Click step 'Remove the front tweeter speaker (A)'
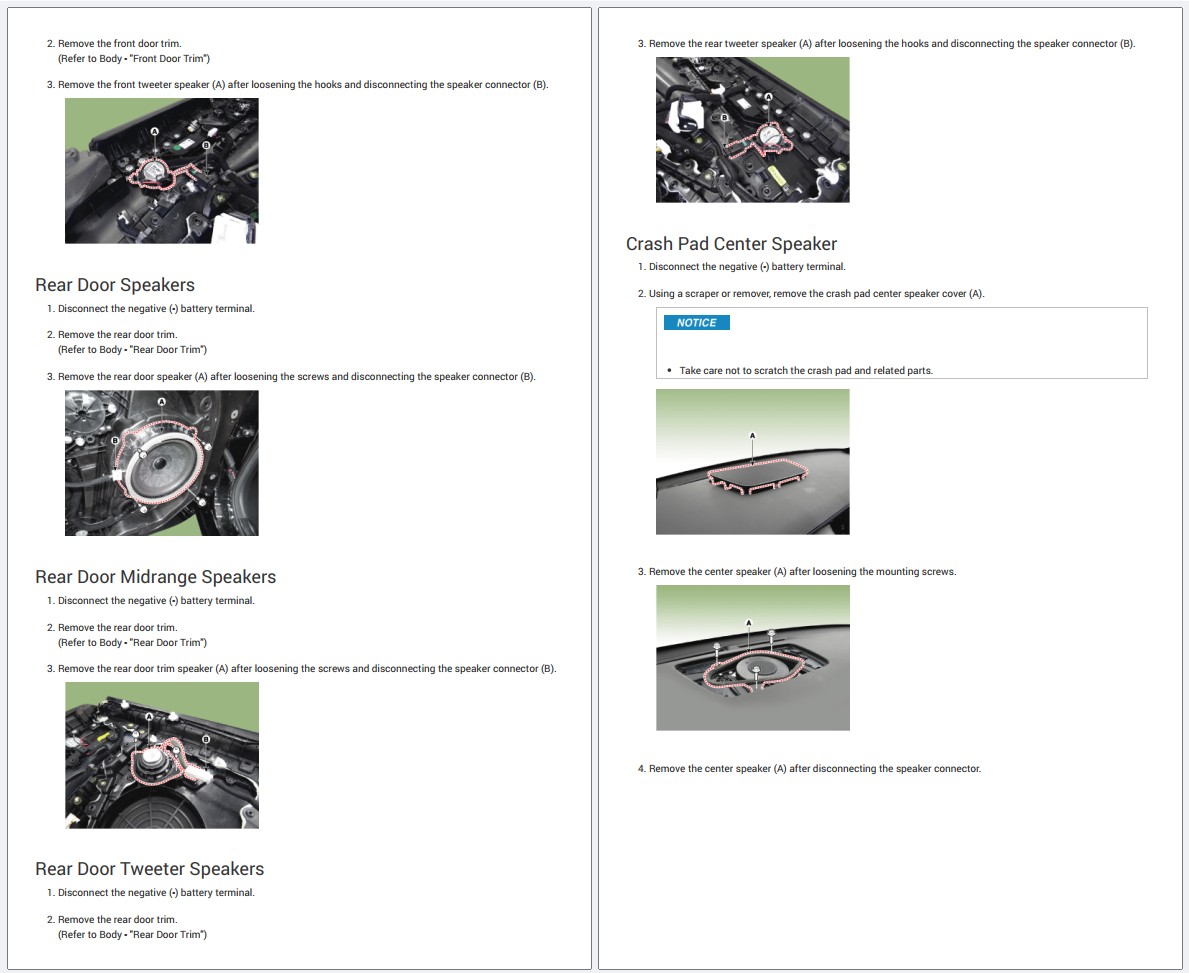The height and width of the screenshot is (973, 1189). click(x=303, y=85)
